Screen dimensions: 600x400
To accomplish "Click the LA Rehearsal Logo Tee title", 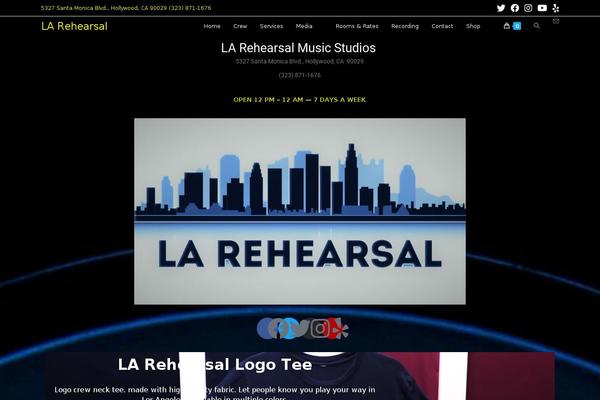I will [215, 364].
